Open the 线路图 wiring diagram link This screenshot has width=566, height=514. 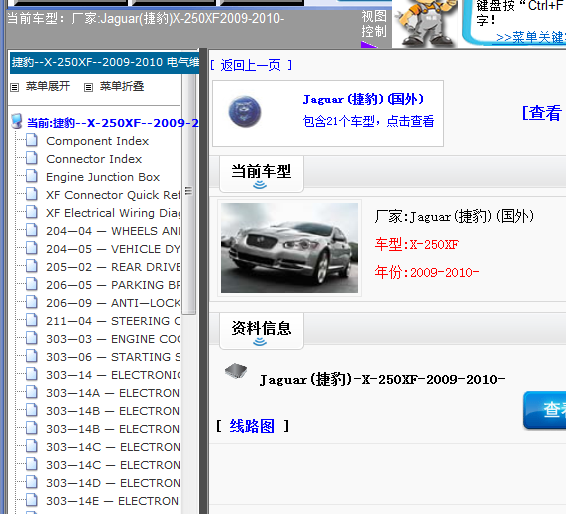(252, 426)
